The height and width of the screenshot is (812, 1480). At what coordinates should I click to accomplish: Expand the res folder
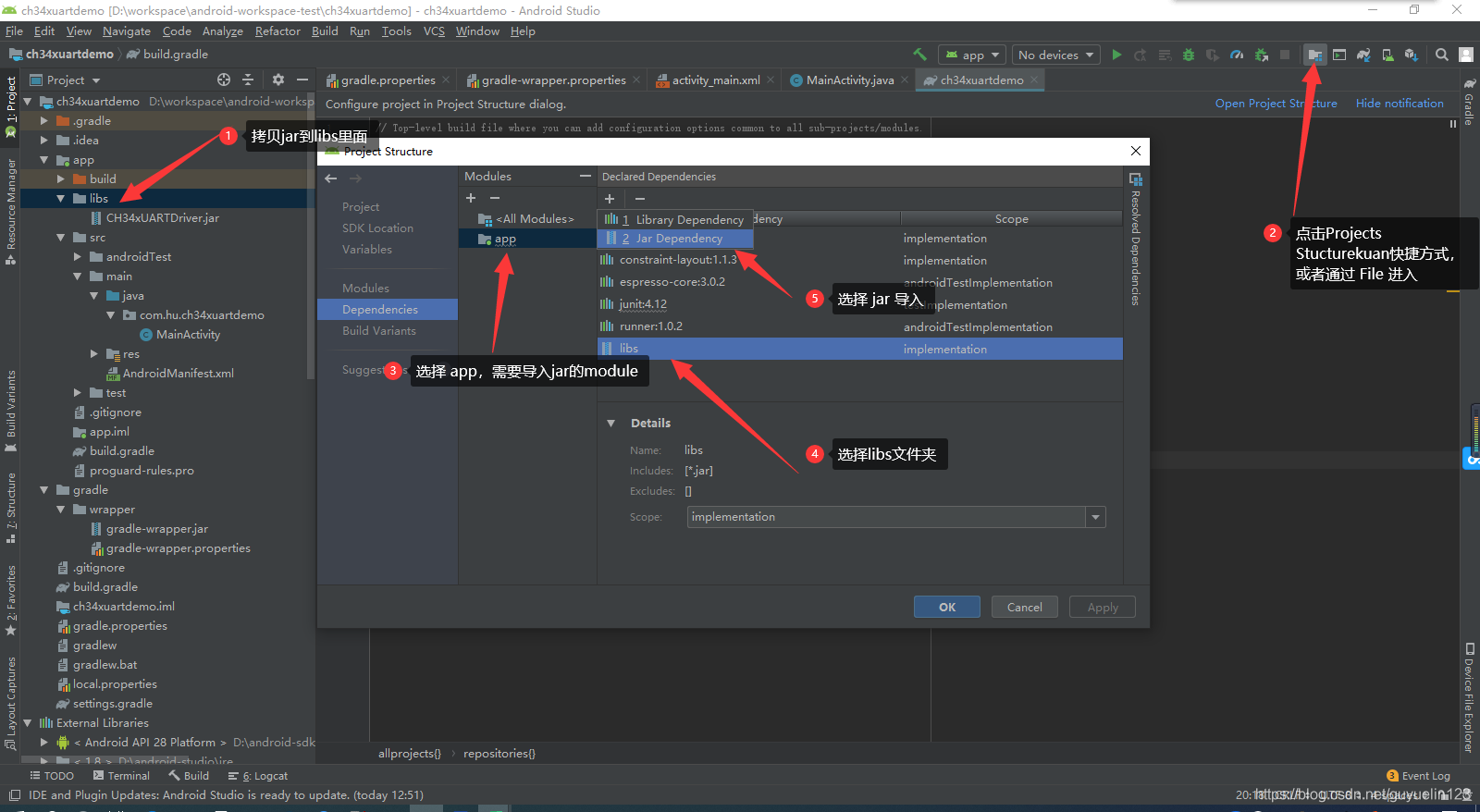[94, 353]
